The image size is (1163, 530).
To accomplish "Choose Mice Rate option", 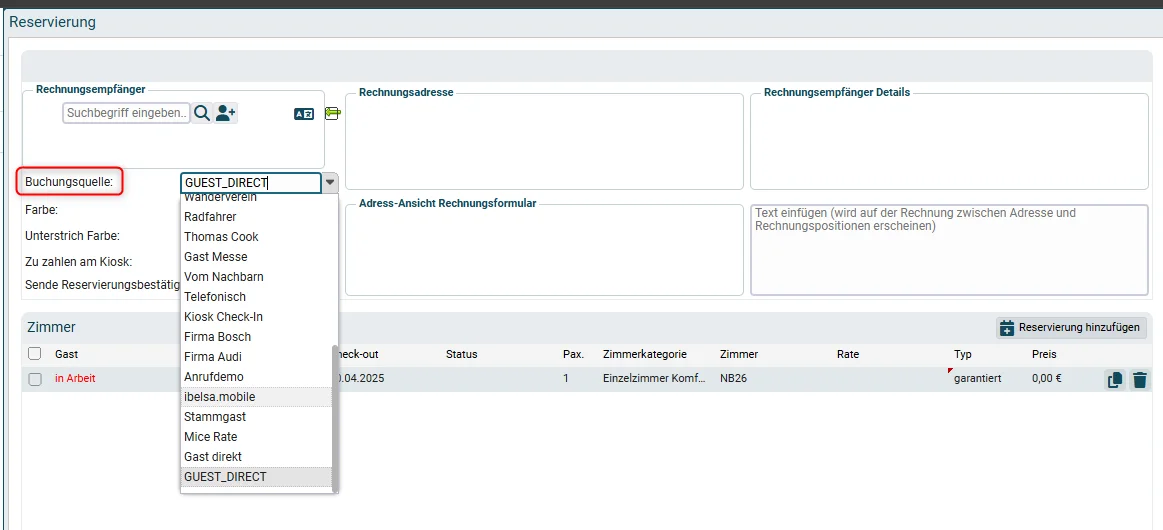I will tap(256, 437).
